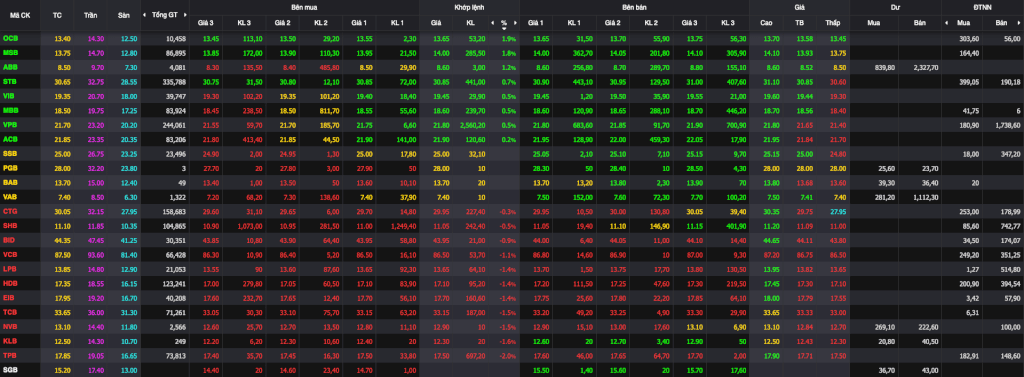Open the SSB stock symbol
Image resolution: width=1024 pixels, height=377 pixels.
(x=10, y=153)
